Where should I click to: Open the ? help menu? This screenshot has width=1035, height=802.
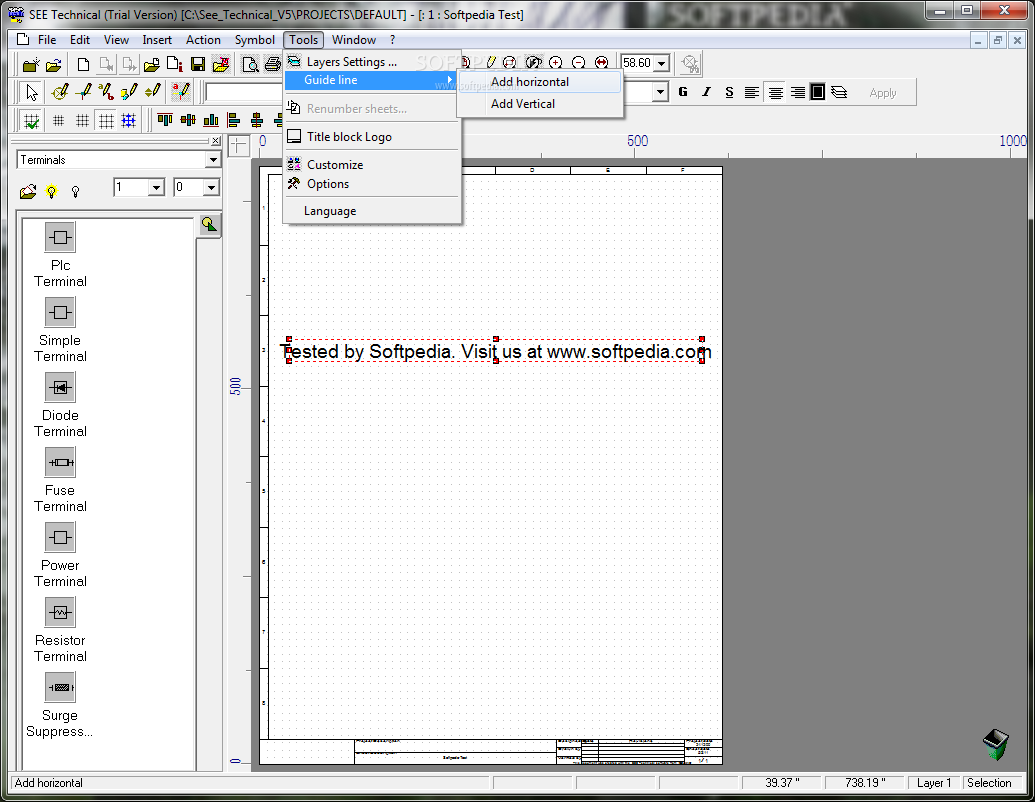point(392,40)
